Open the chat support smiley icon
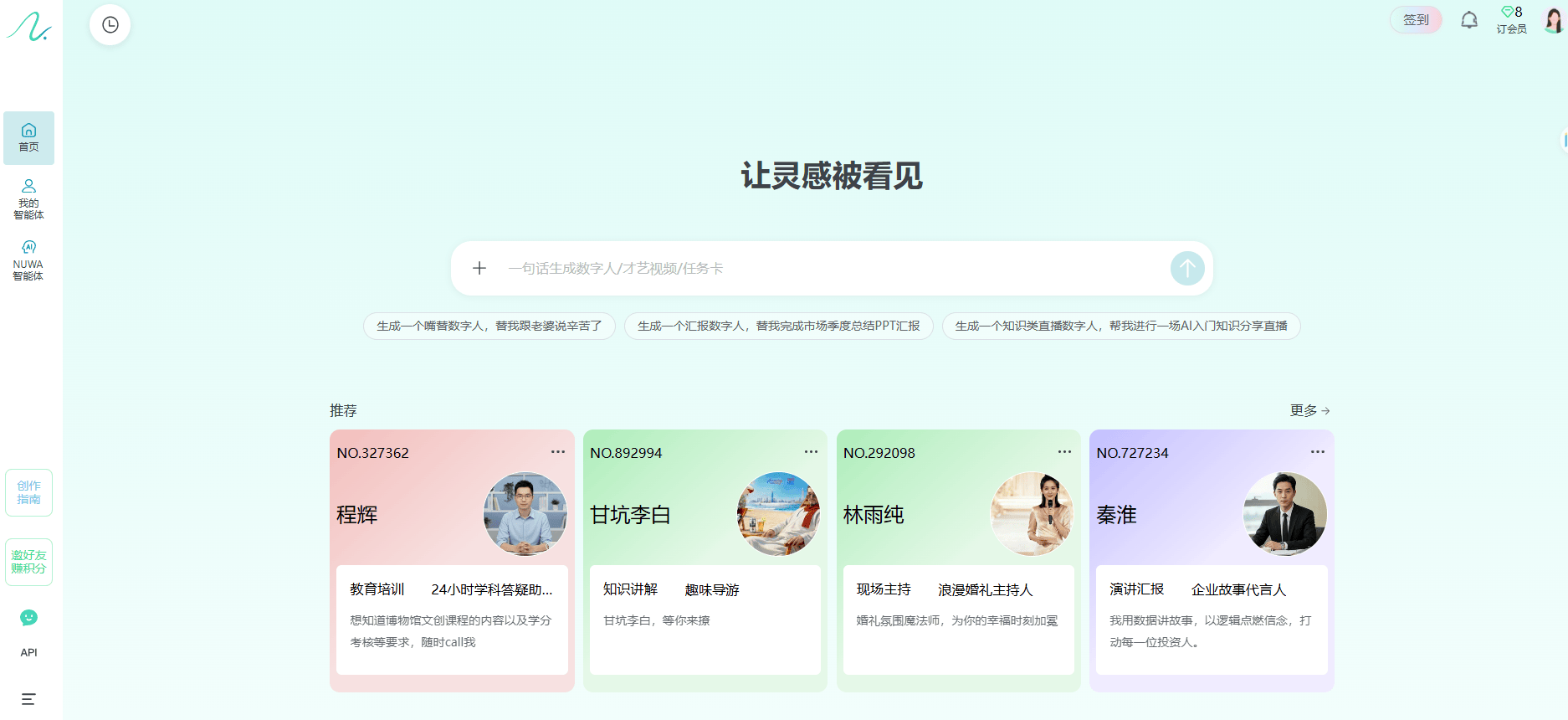 28,618
